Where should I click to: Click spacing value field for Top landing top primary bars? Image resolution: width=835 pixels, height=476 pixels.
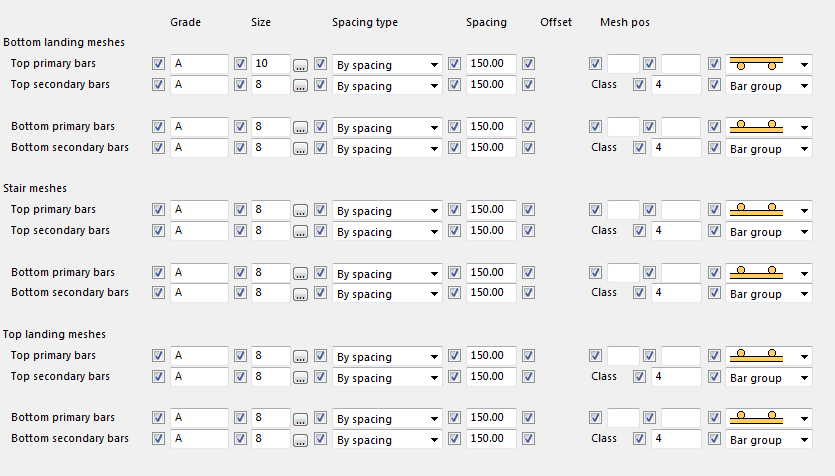pos(491,356)
